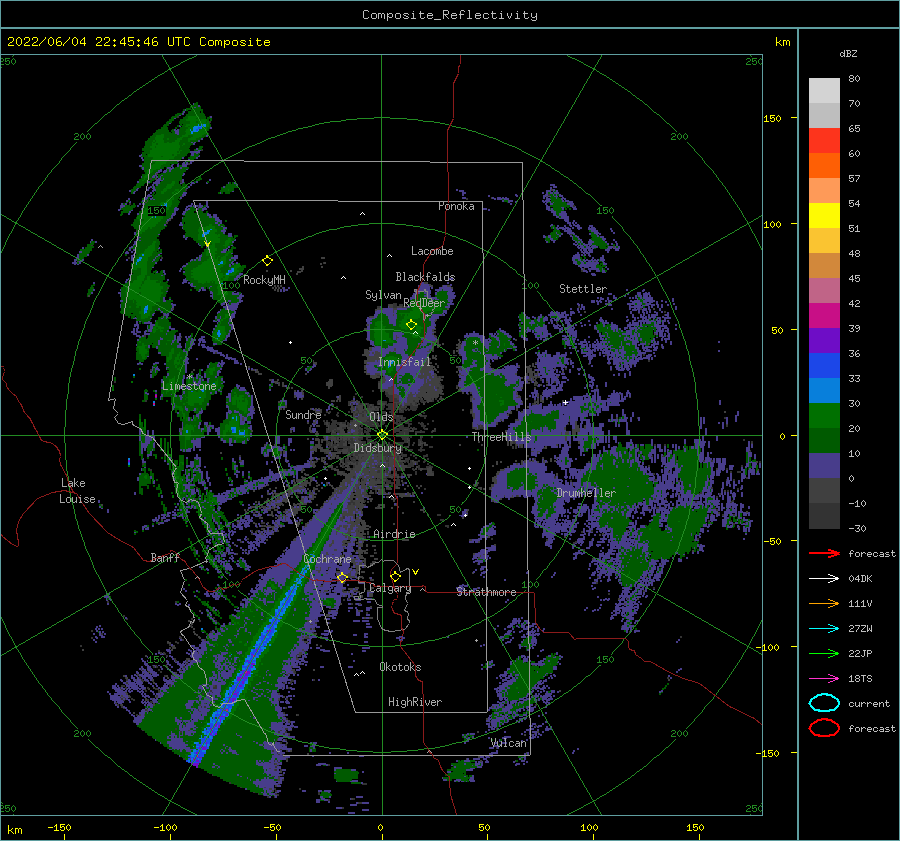Select the yellow 51-54 dBZ color swatch
Viewport: 900px width, 841px height.
824,216
